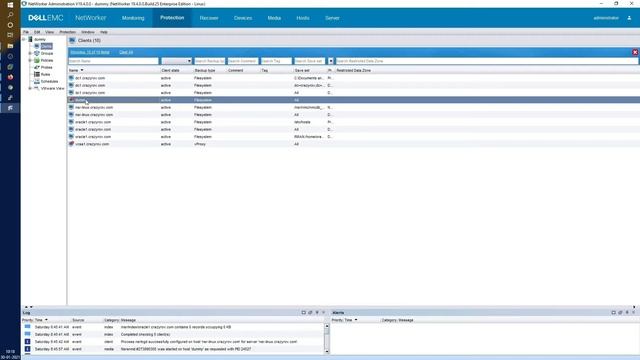Open the Protection menu in menu bar
This screenshot has width=640, height=360.
(x=67, y=32)
